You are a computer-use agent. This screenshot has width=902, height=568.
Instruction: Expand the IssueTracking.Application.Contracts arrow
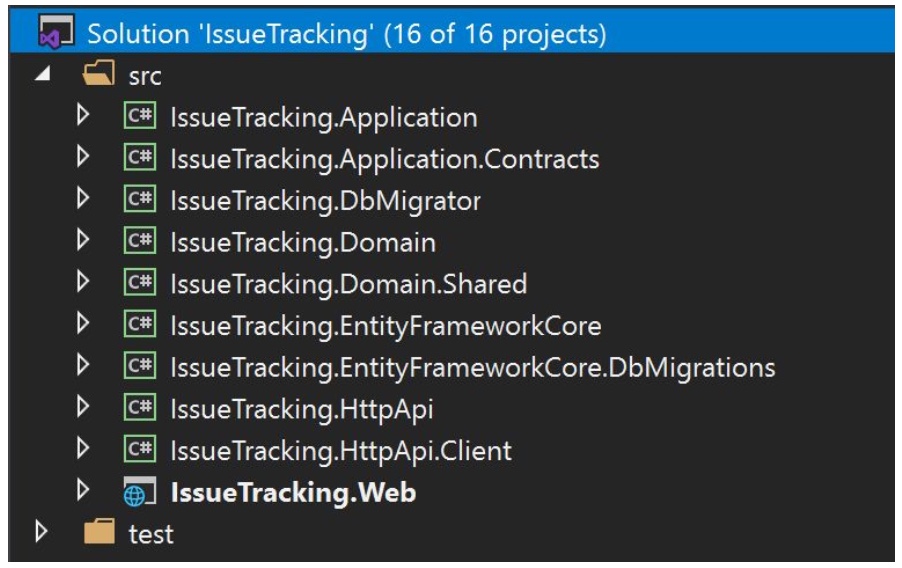(x=83, y=157)
